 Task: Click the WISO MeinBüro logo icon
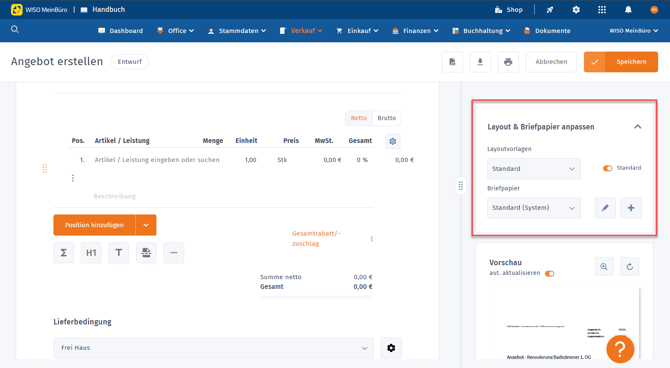point(17,9)
